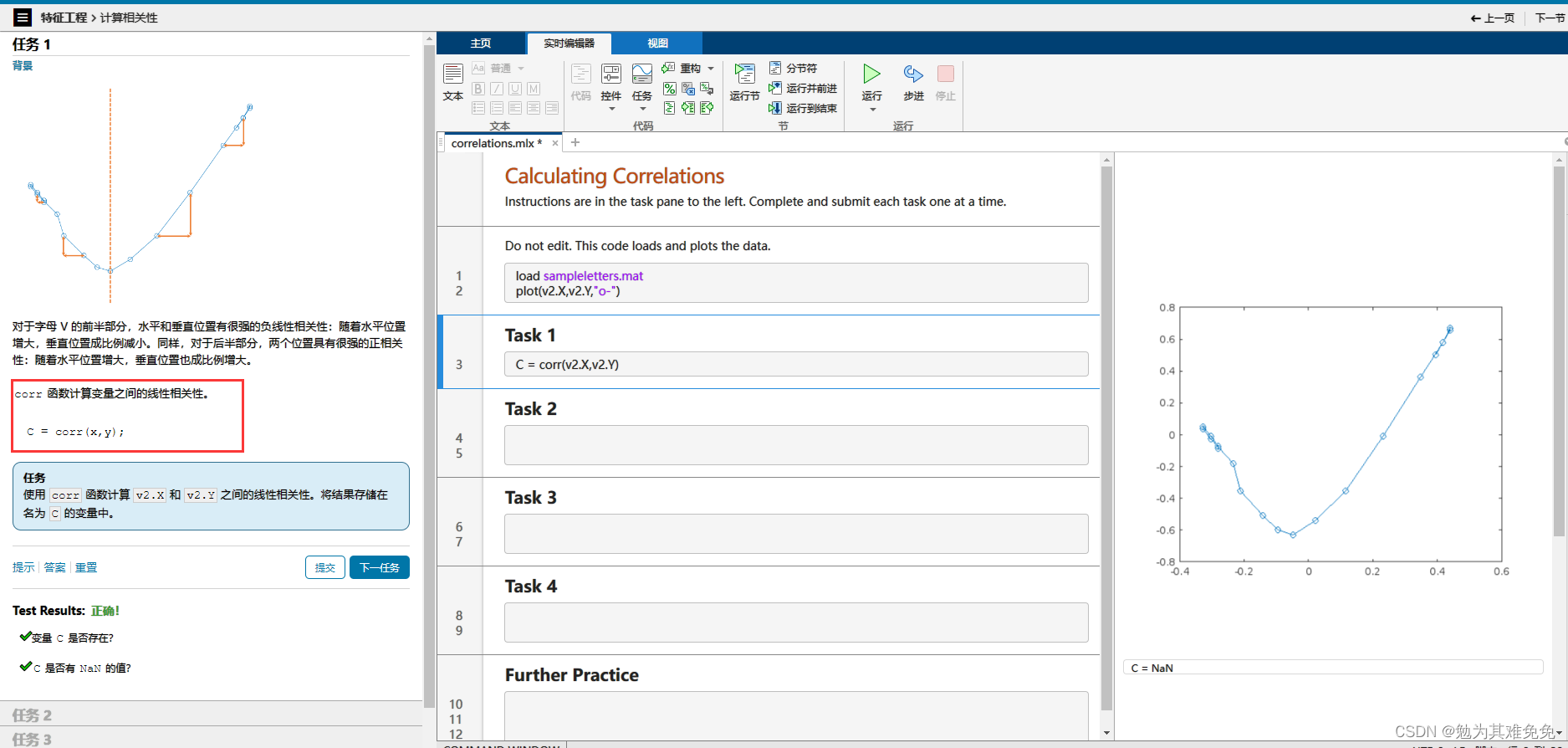1568x748 pixels.
Task: Open the 答案 (Answer) link
Action: (54, 567)
